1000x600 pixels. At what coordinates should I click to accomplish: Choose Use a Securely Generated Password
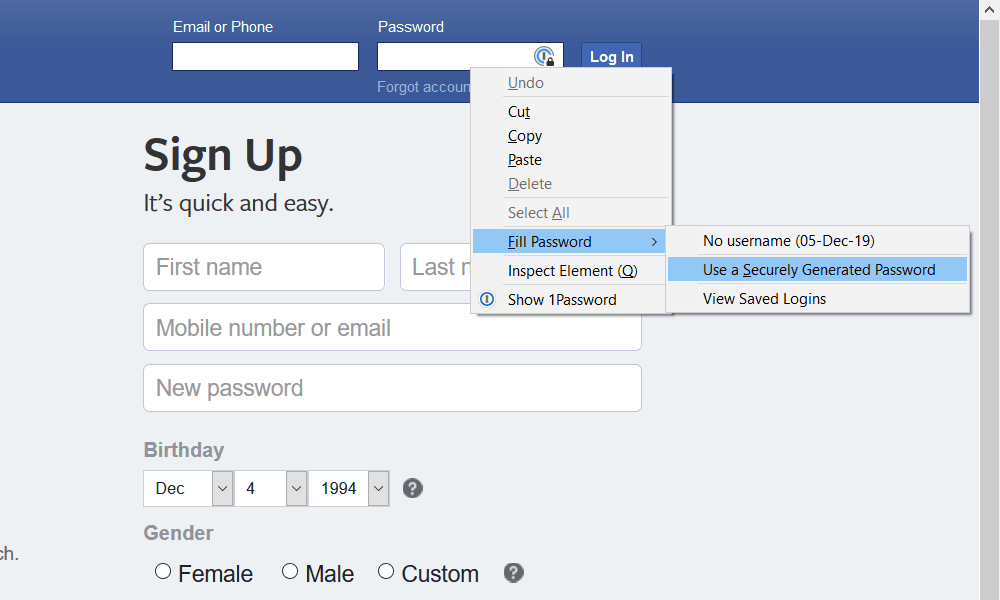[818, 270]
